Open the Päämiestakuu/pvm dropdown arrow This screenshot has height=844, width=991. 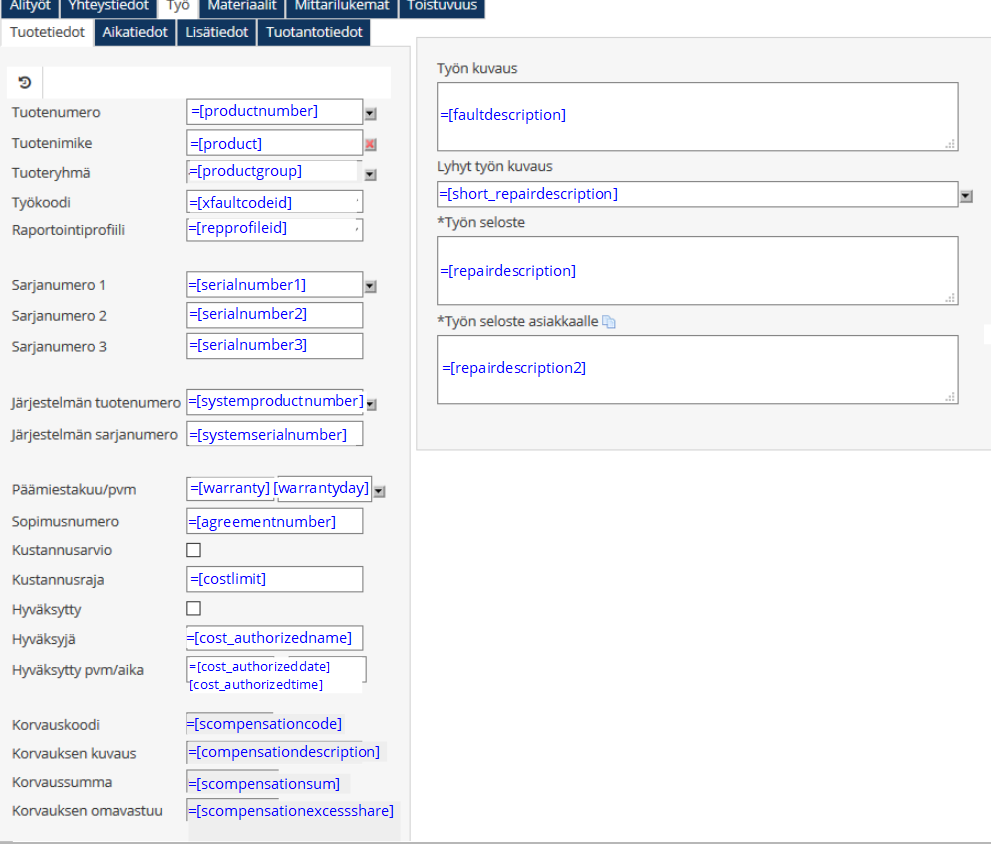click(379, 491)
